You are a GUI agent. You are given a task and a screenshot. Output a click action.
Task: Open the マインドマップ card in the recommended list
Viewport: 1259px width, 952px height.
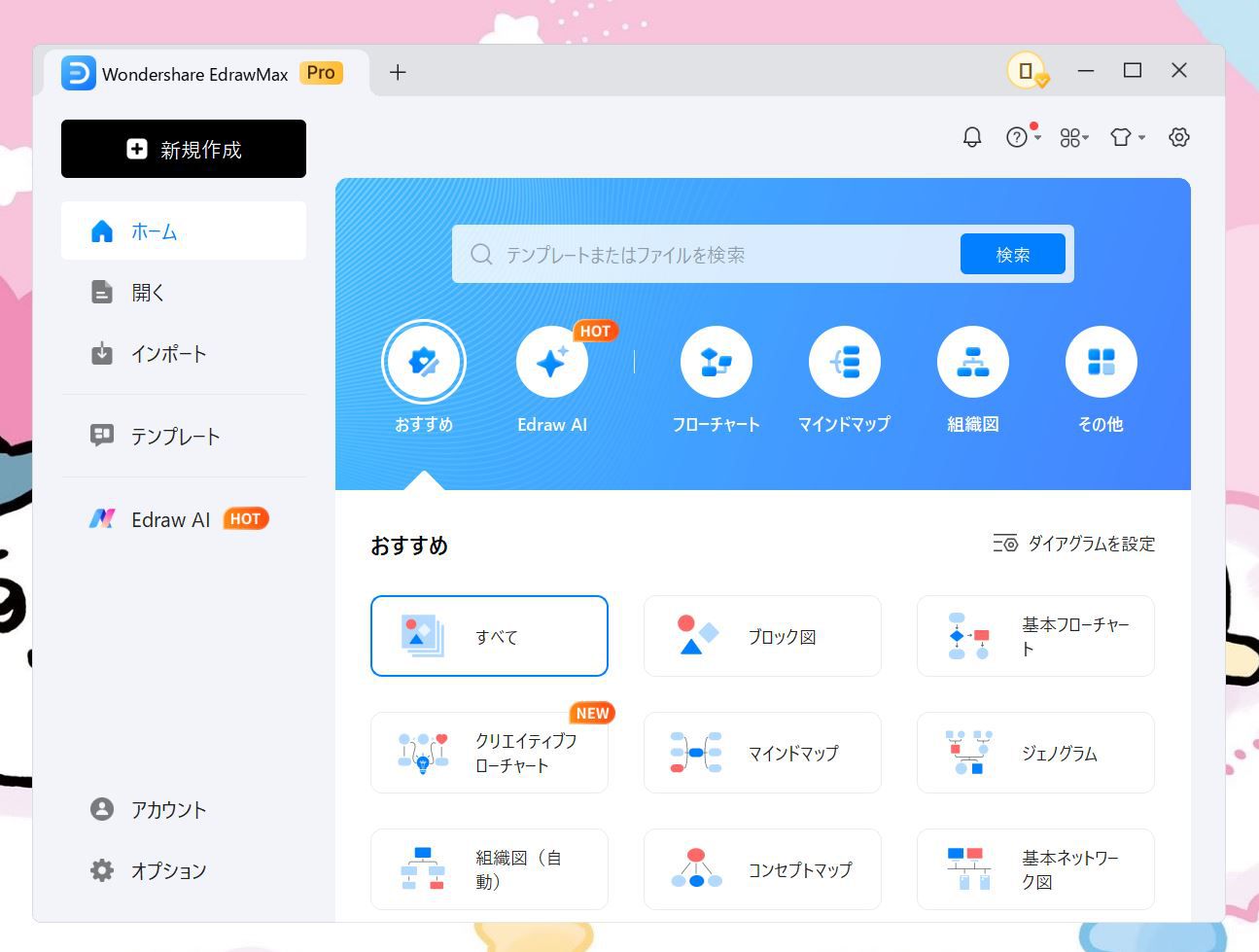762,753
